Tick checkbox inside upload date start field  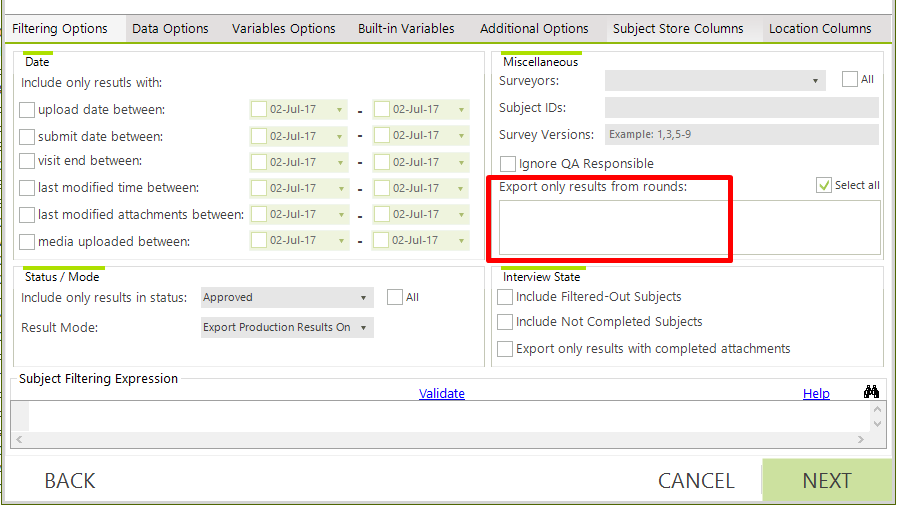(259, 109)
